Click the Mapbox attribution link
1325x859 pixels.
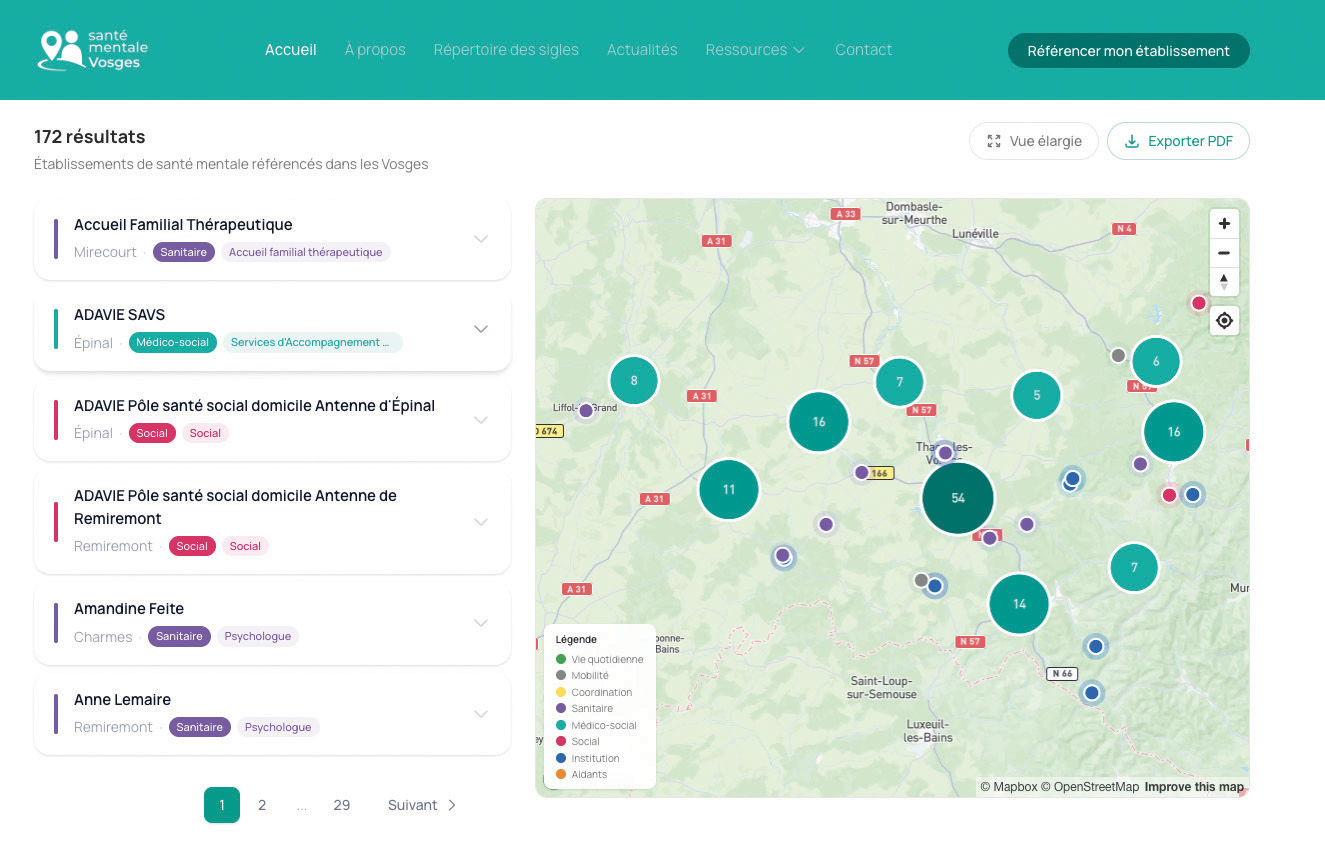1008,787
